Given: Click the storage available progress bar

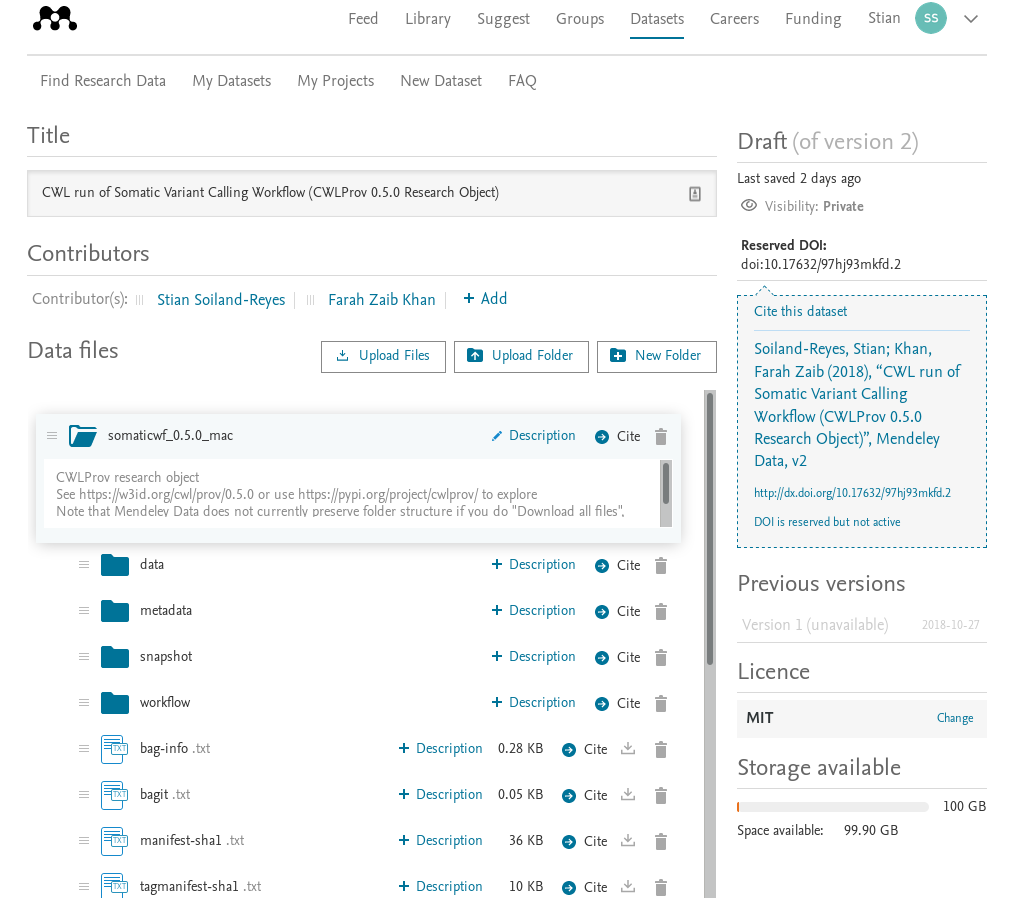Looking at the screenshot, I should click(832, 807).
